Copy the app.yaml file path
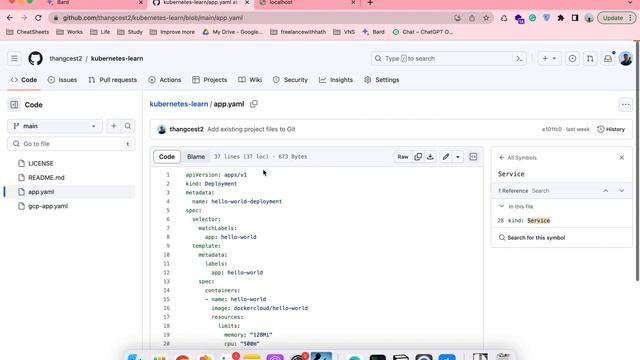The height and width of the screenshot is (360, 640). (254, 104)
